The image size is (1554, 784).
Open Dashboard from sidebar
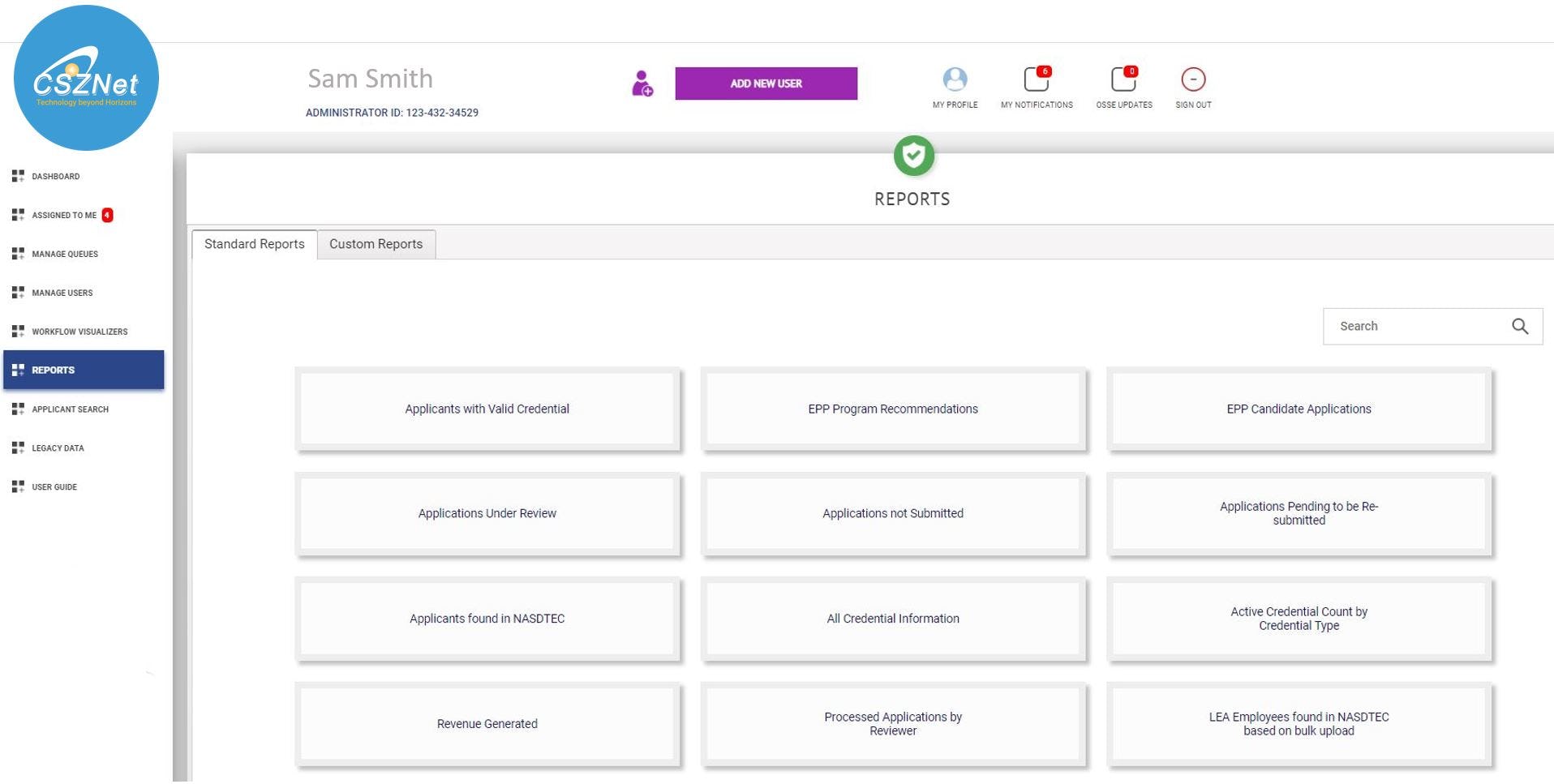[x=55, y=176]
